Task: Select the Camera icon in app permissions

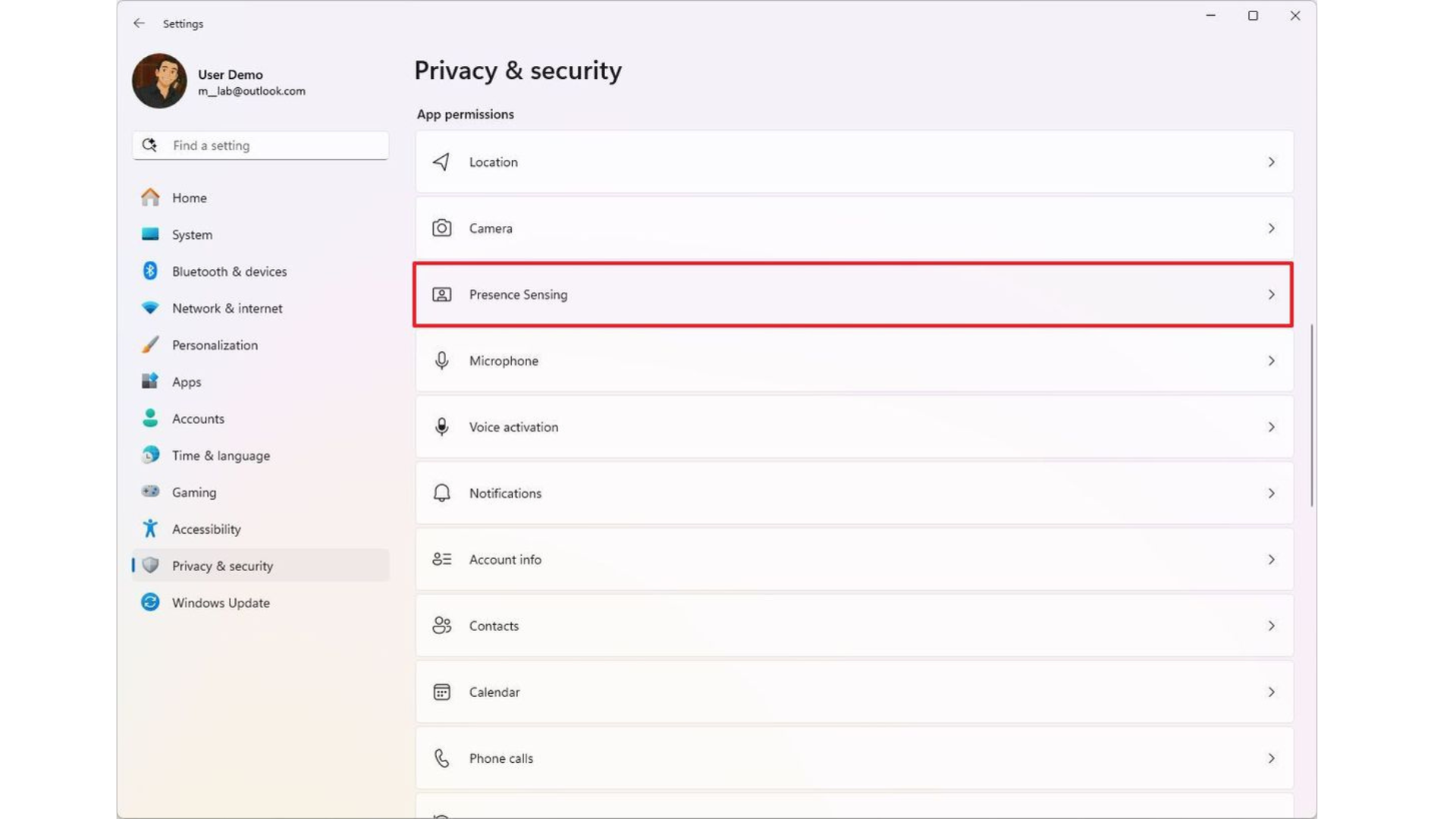Action: pos(441,227)
